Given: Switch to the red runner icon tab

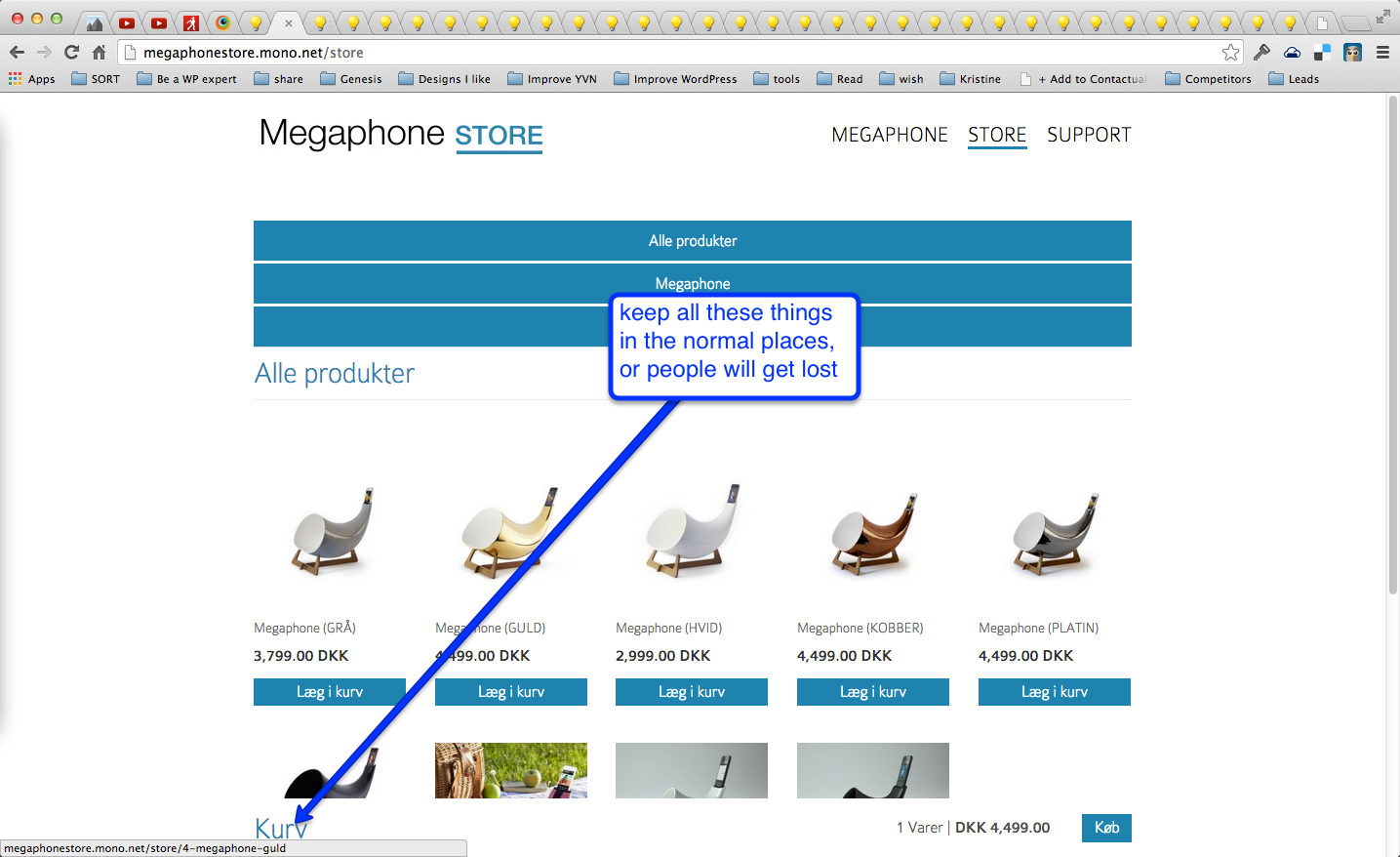Looking at the screenshot, I should [191, 23].
